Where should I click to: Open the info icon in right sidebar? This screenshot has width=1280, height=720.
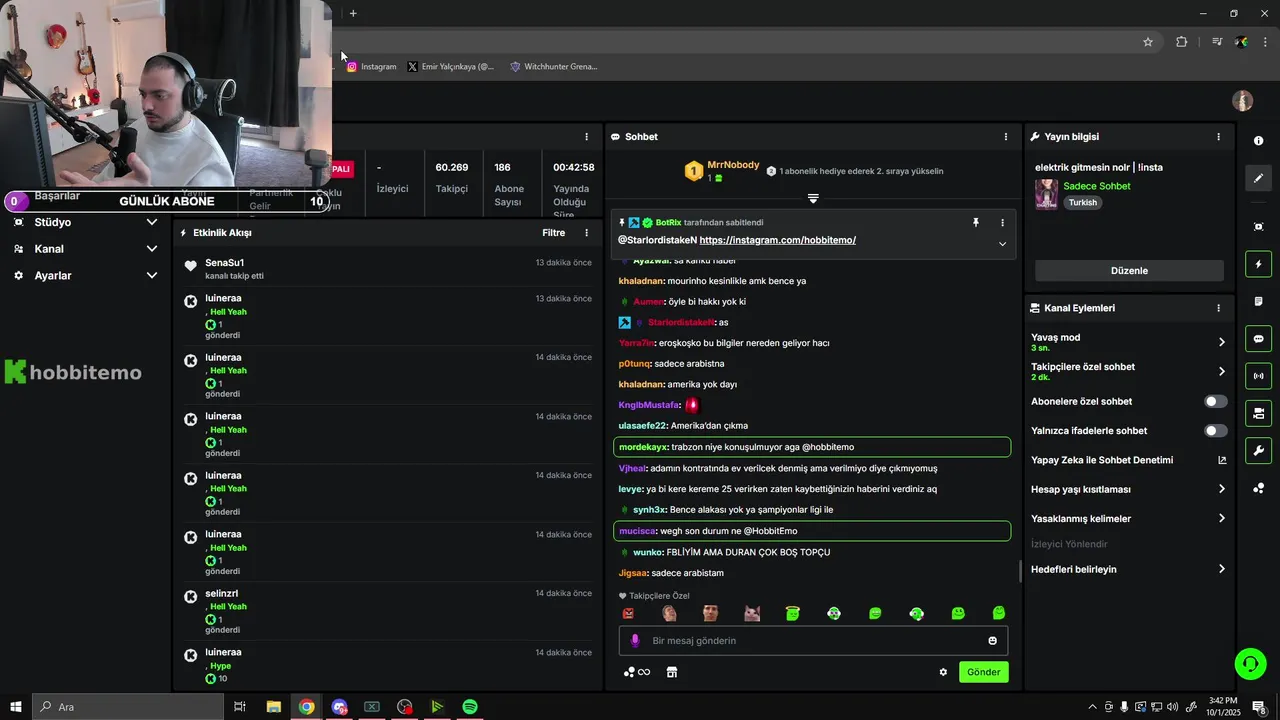coord(1258,141)
